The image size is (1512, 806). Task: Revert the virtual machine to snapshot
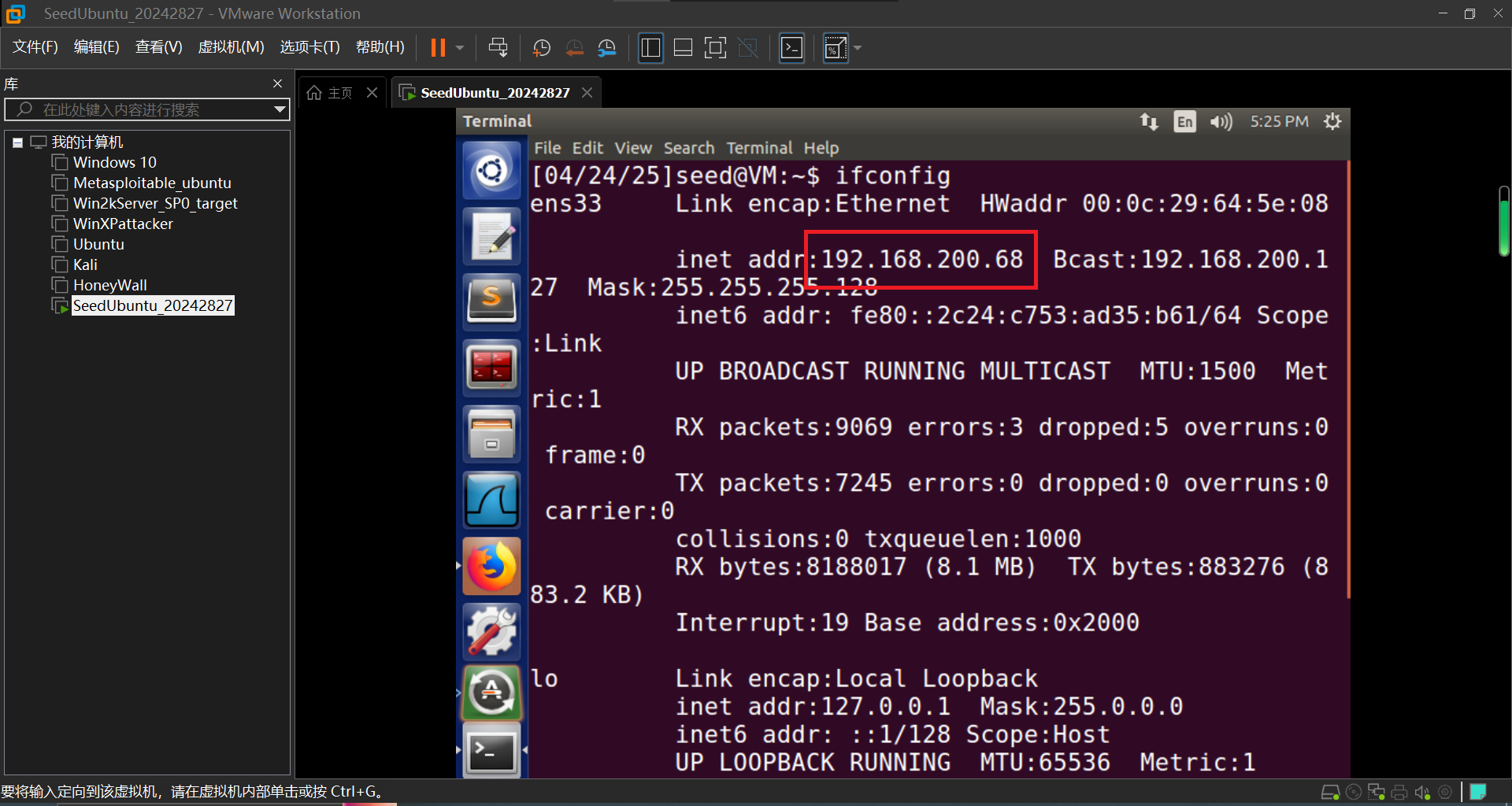point(575,48)
